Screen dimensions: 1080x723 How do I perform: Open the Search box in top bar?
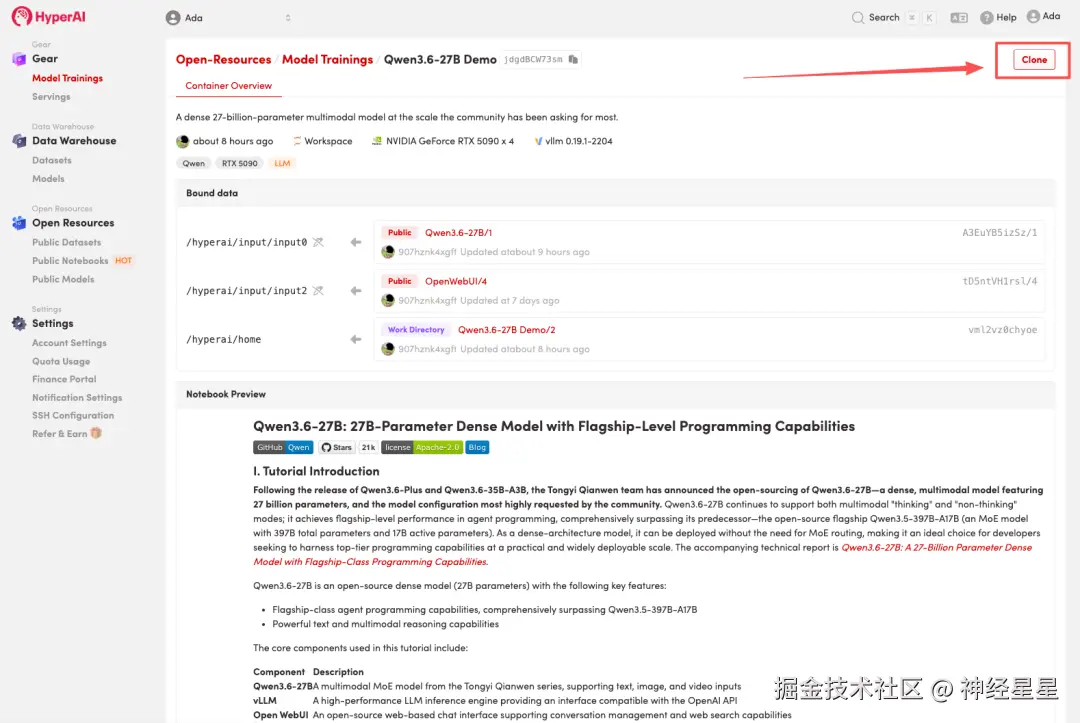(893, 17)
